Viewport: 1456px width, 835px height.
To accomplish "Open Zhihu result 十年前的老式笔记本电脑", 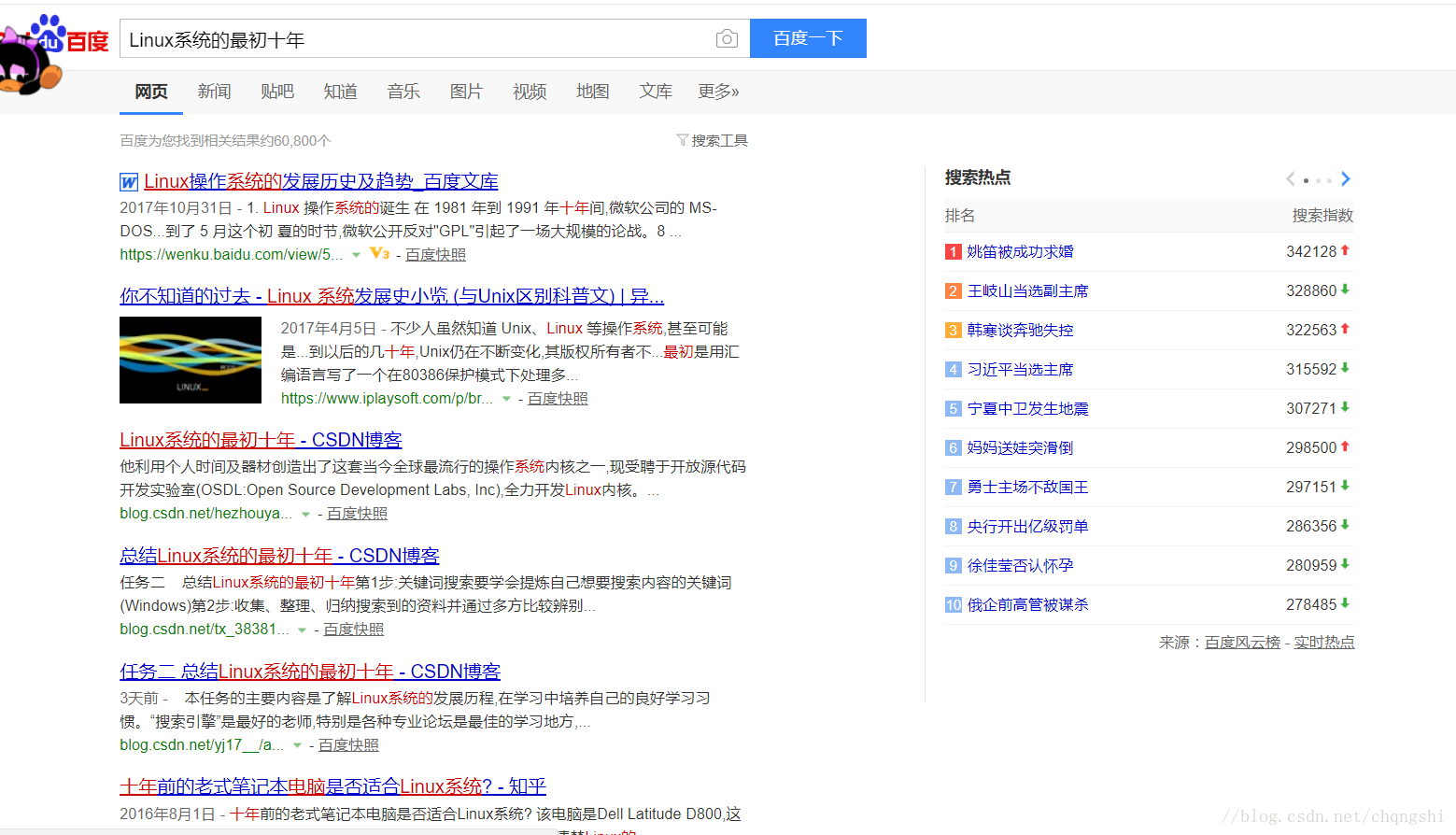I will coord(332,786).
